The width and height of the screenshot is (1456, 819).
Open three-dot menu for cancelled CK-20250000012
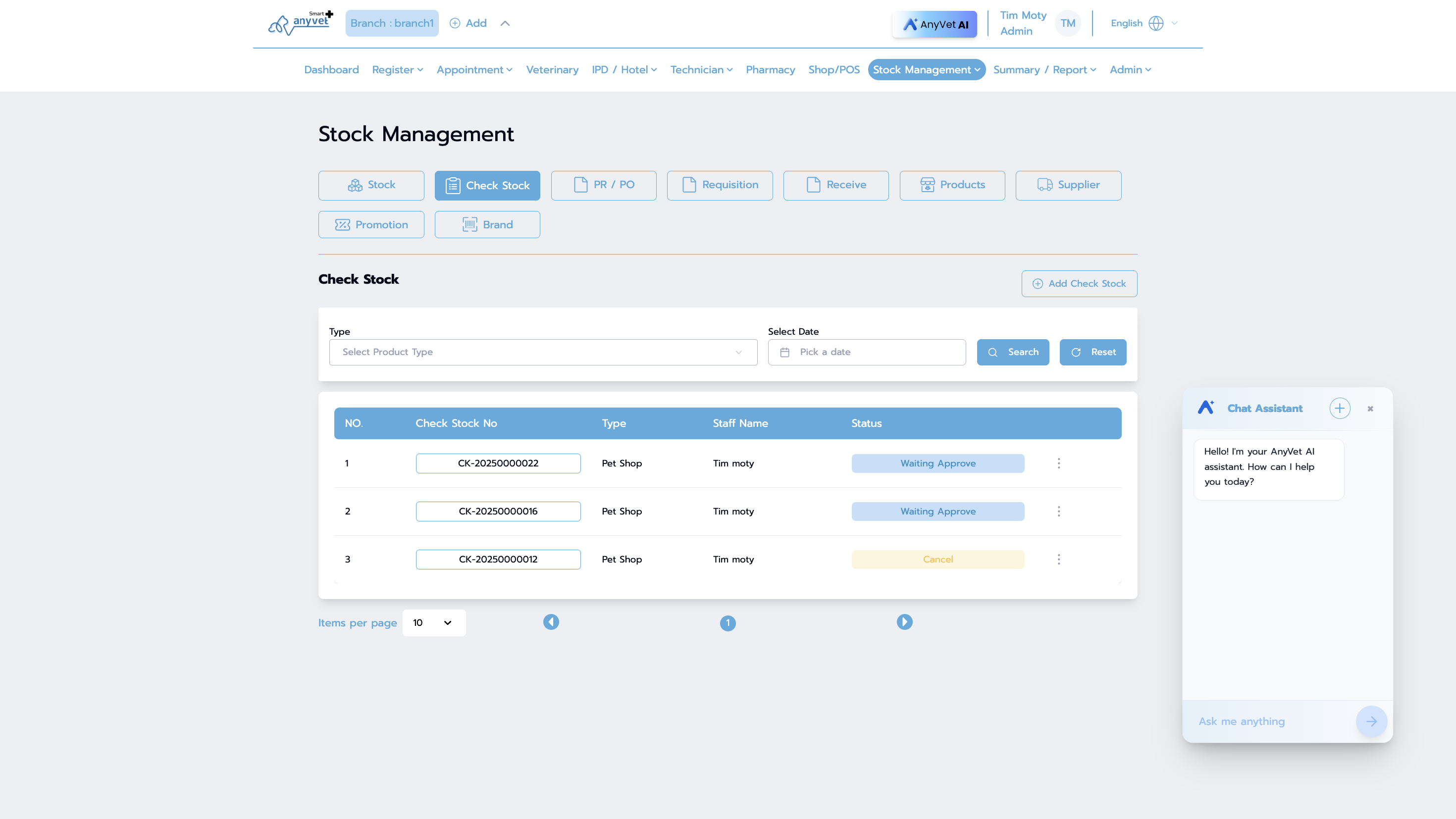[x=1059, y=559]
